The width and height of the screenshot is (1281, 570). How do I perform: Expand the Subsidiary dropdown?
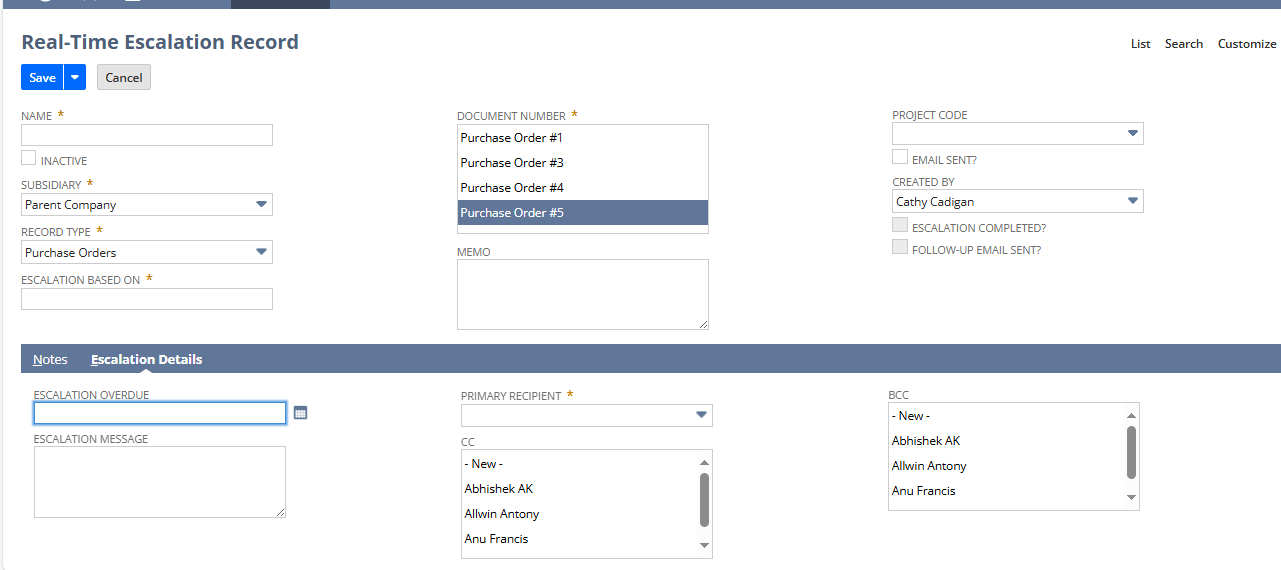(261, 205)
